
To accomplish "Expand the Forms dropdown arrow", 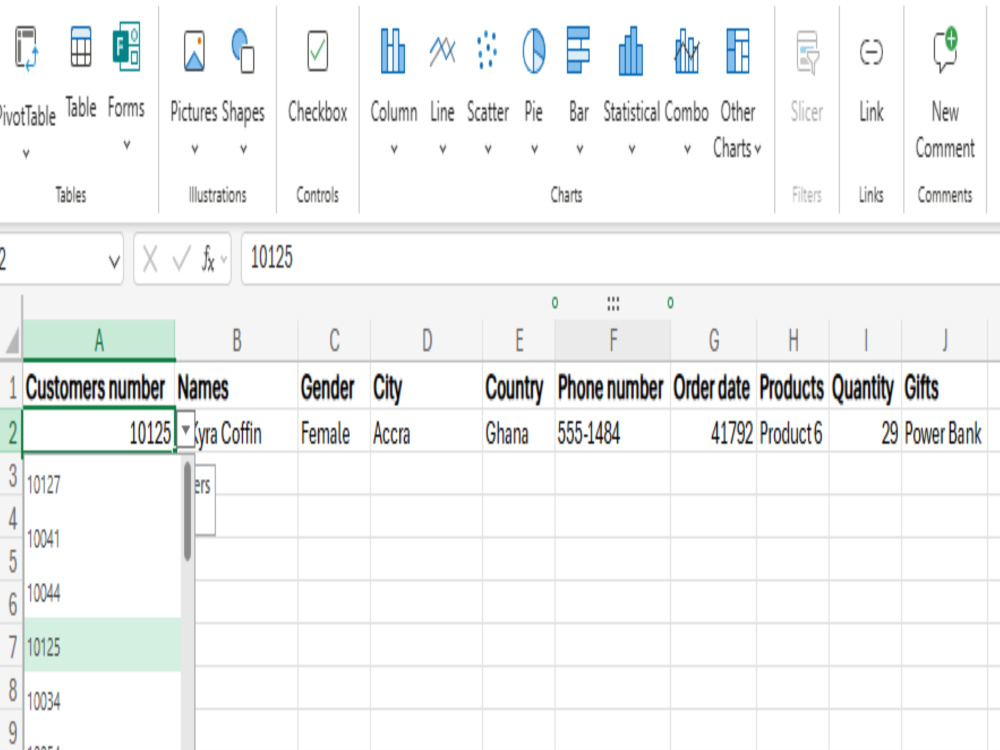I will tap(127, 145).
